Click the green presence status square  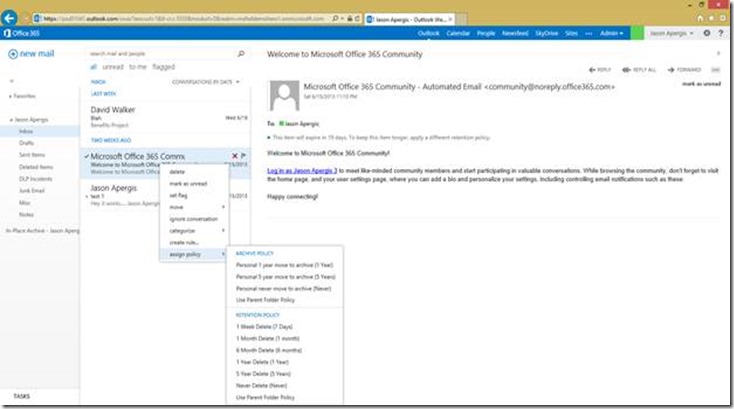pos(637,33)
